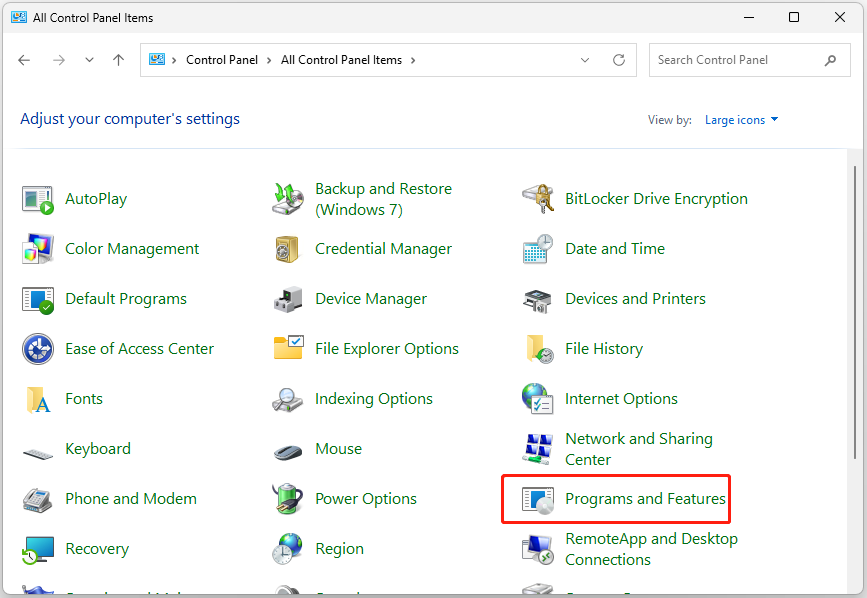Click the Internet Options globe icon
Image resolution: width=867 pixels, height=598 pixels.
pos(538,399)
